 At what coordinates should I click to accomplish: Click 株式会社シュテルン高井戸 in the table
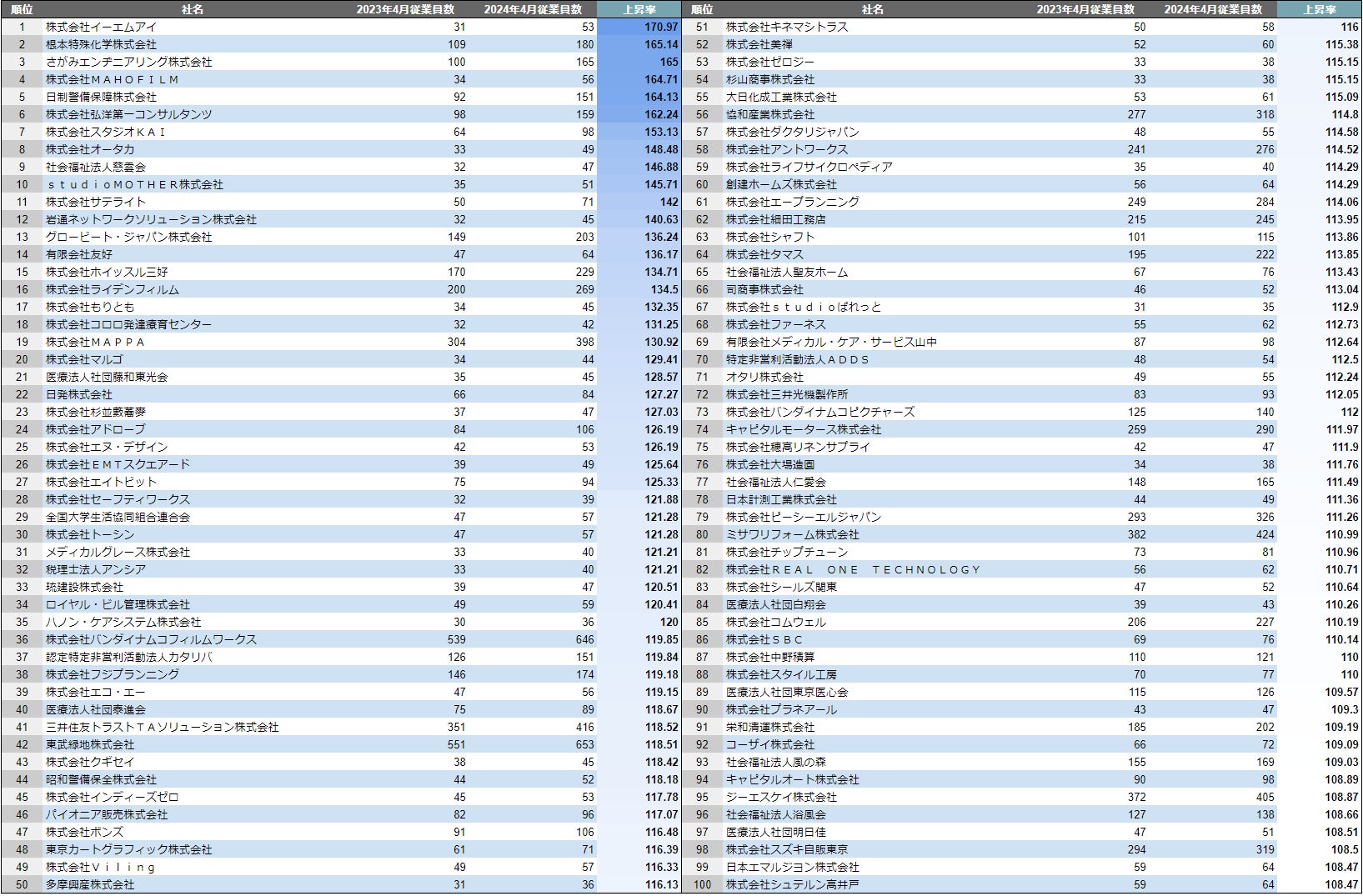[793, 884]
